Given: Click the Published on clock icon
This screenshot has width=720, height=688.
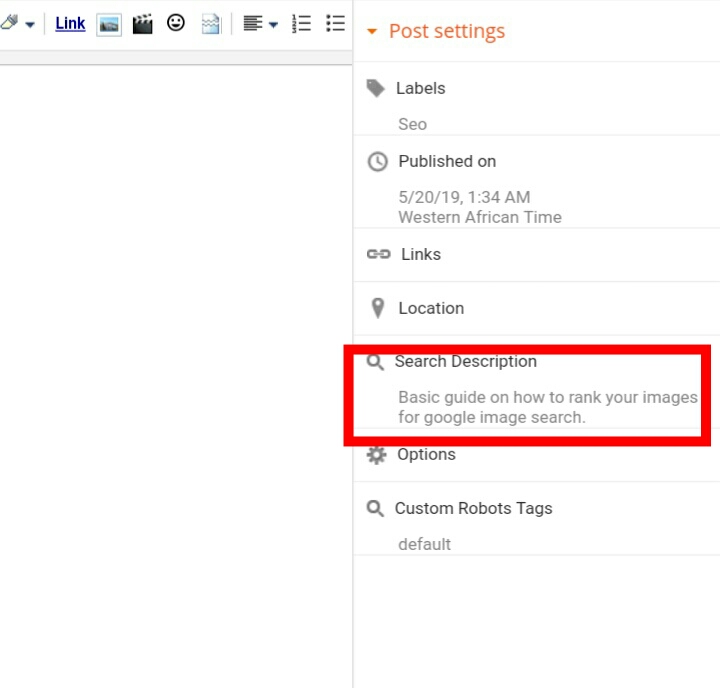Looking at the screenshot, I should click(377, 162).
